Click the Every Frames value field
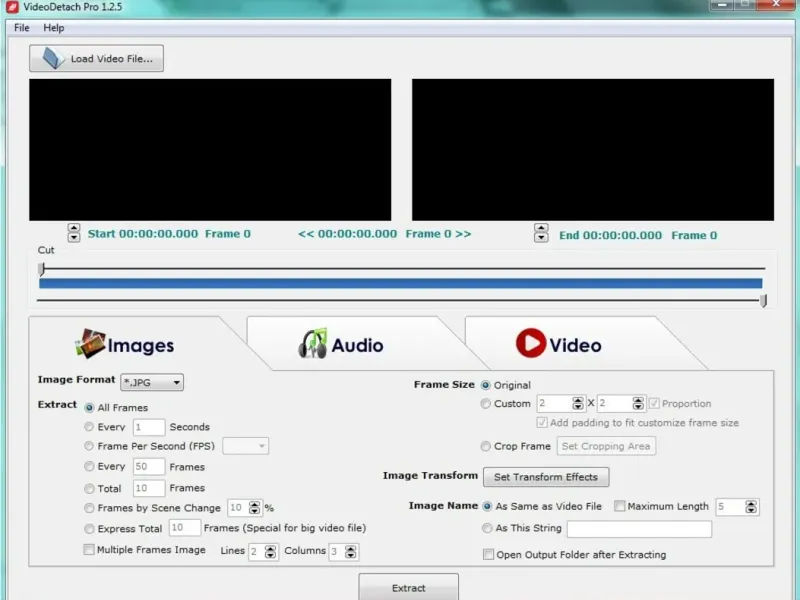This screenshot has height=600, width=800. tap(149, 466)
